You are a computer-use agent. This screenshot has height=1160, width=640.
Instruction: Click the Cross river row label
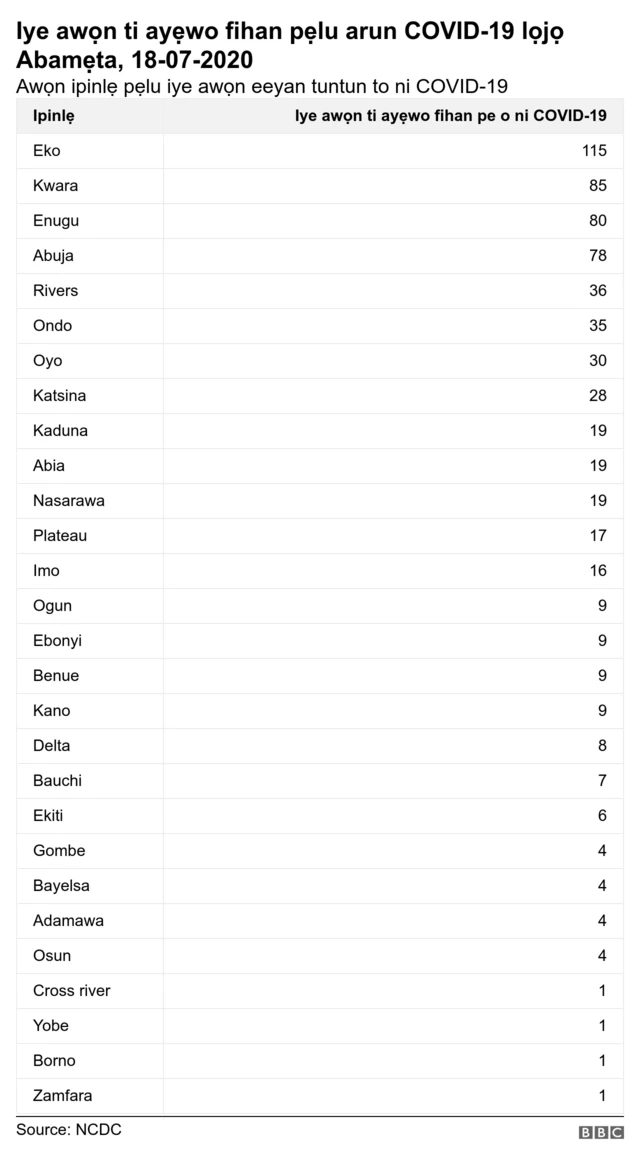click(71, 991)
